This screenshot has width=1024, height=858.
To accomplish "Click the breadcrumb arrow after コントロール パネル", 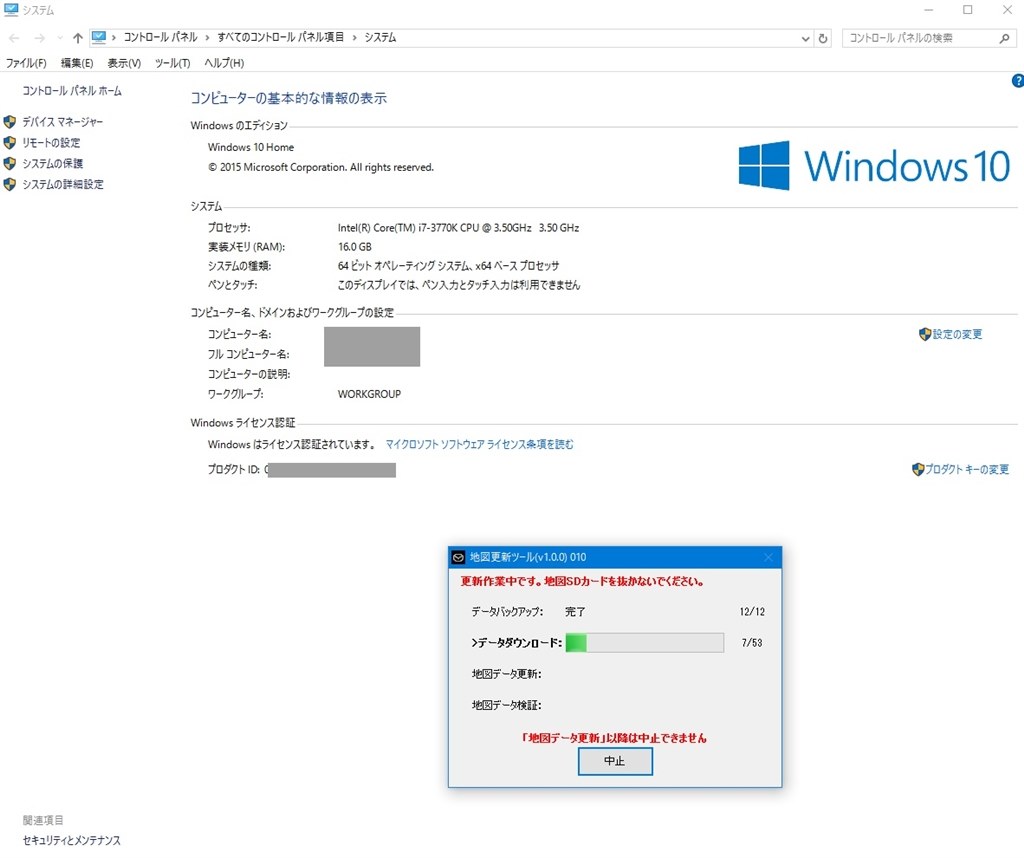I will tap(207, 38).
